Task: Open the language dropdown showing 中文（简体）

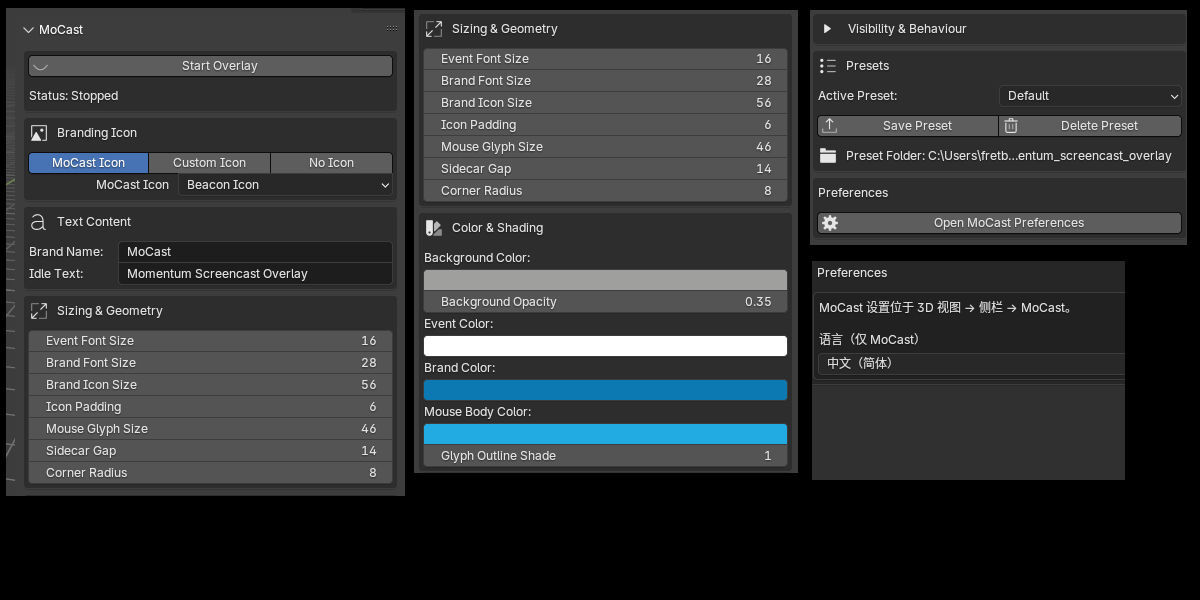Action: click(x=971, y=364)
